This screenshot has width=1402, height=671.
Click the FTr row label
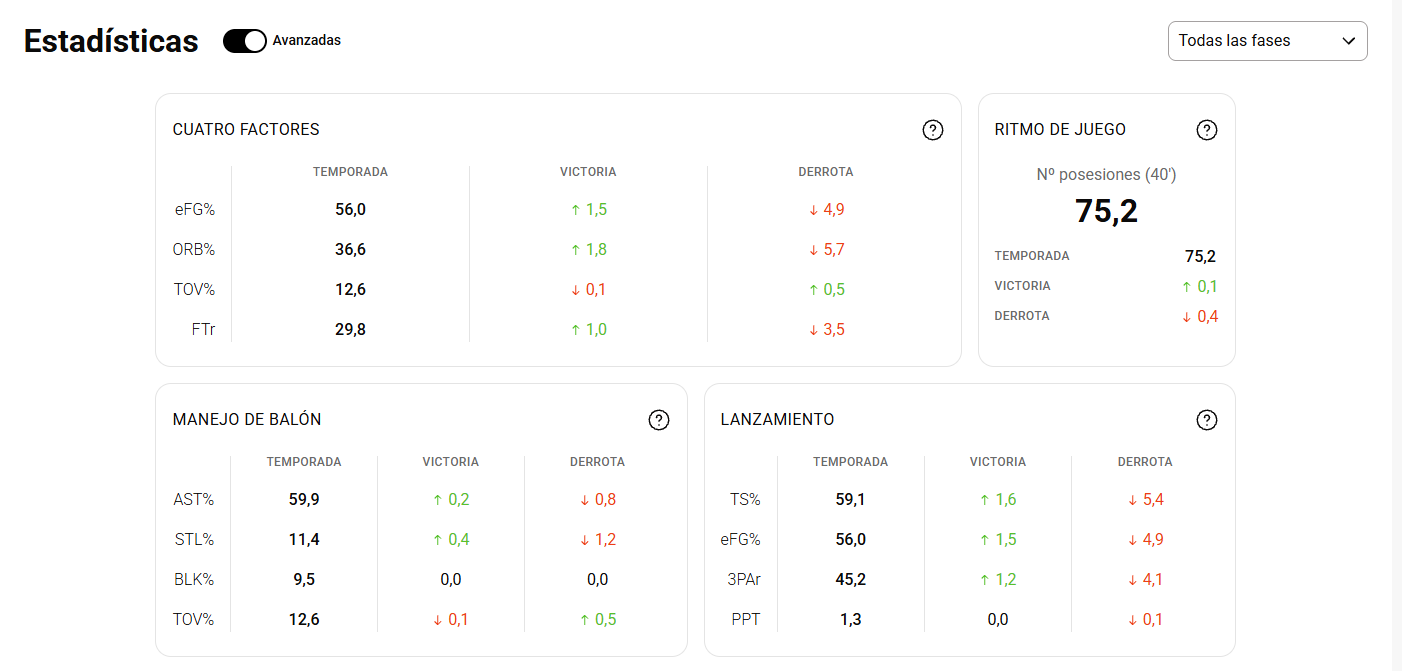pyautogui.click(x=203, y=329)
